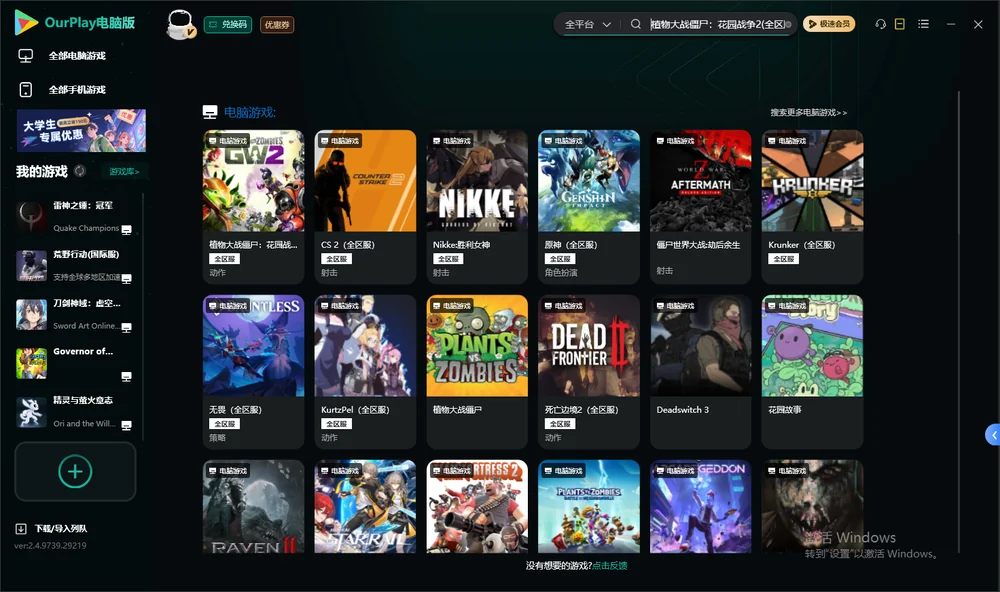Expand the 全平台 platform dropdown
Image resolution: width=1000 pixels, height=592 pixels.
(x=587, y=24)
